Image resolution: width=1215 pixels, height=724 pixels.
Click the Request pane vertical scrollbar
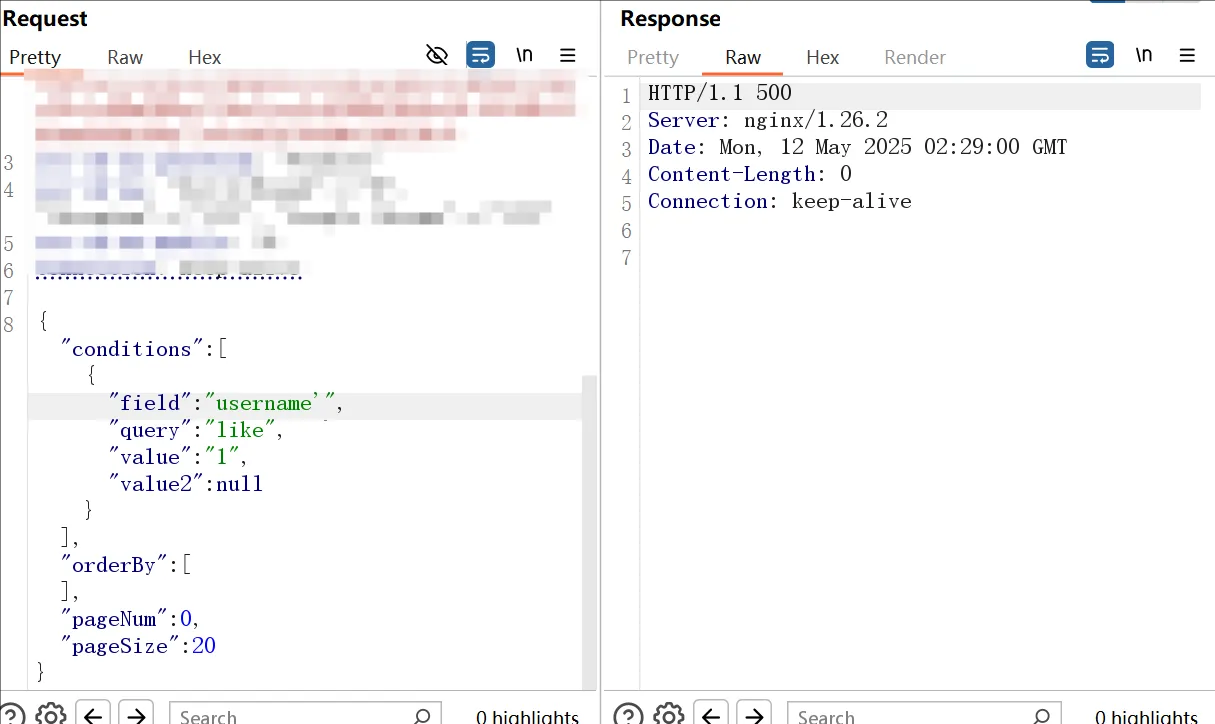(x=589, y=530)
